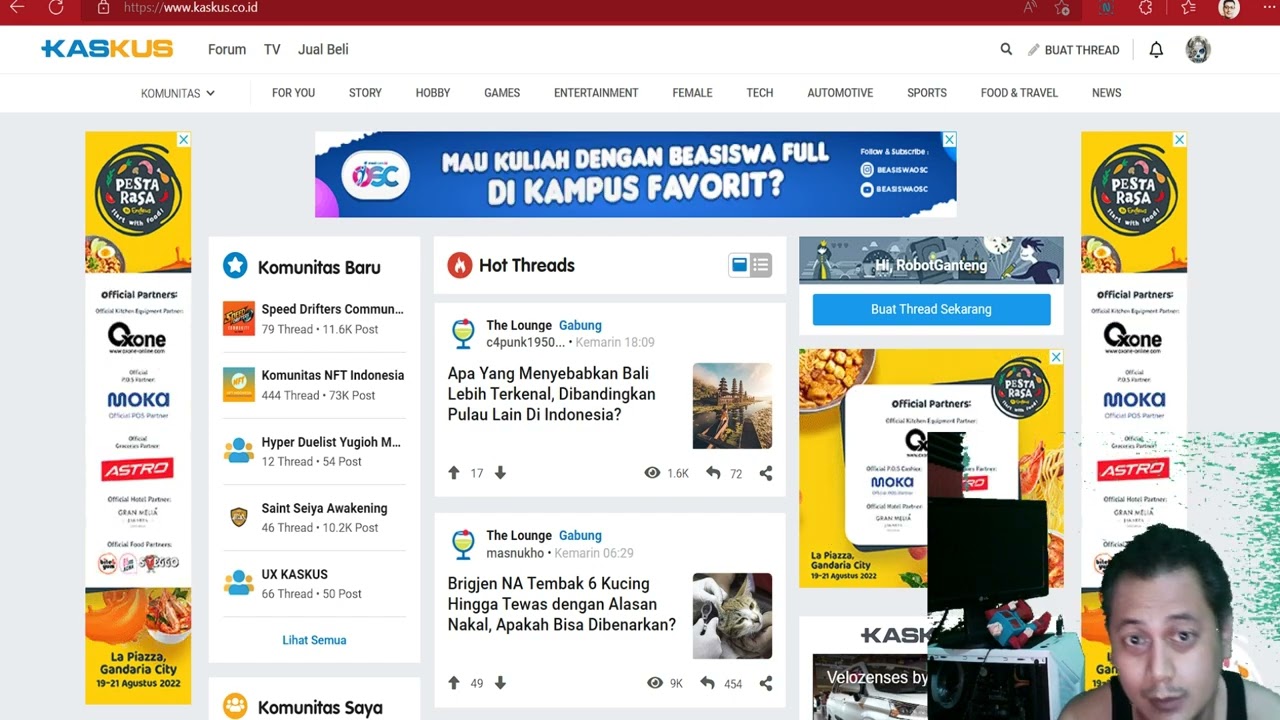Select the SPORTS category
Image resolution: width=1280 pixels, height=720 pixels.
[x=927, y=93]
